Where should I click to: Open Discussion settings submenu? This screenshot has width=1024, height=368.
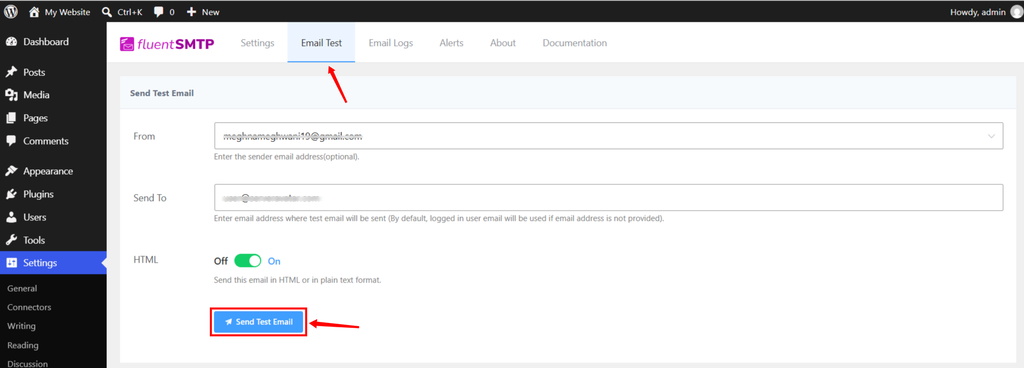tap(27, 363)
